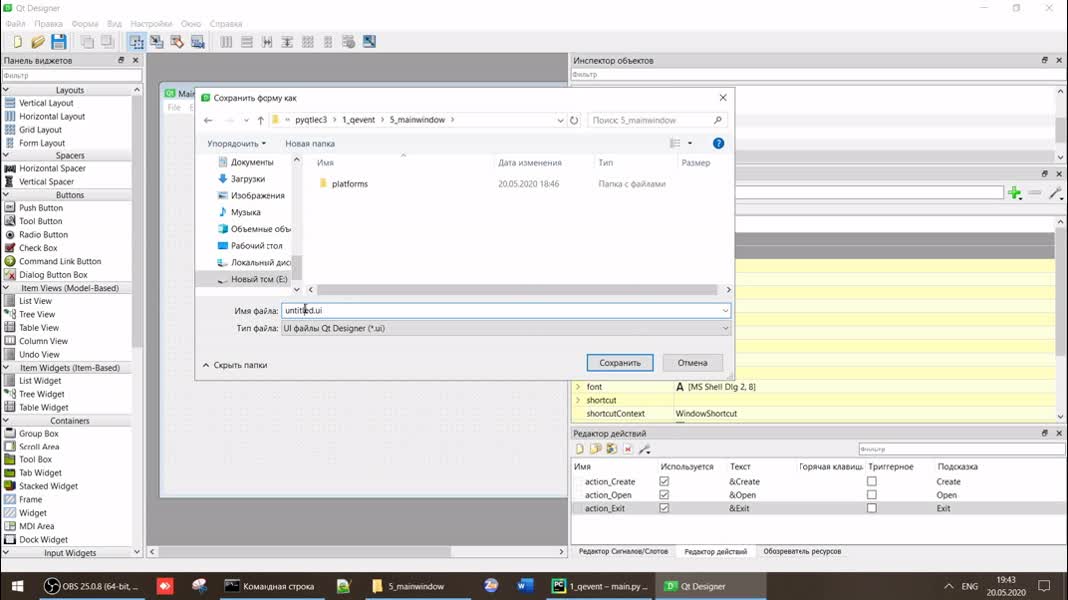Click the Сохранить button

click(620, 363)
